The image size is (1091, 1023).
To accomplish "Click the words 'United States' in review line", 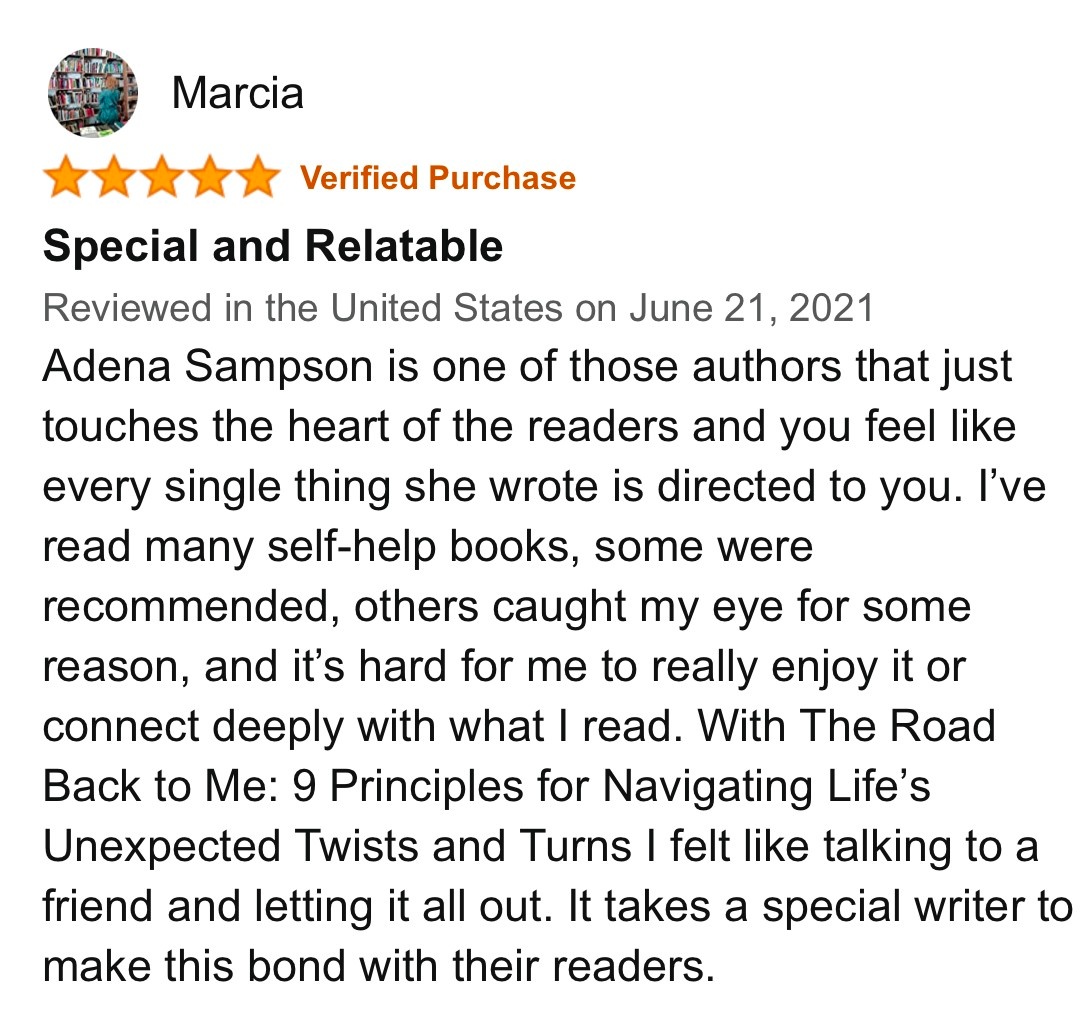I will coord(446,308).
